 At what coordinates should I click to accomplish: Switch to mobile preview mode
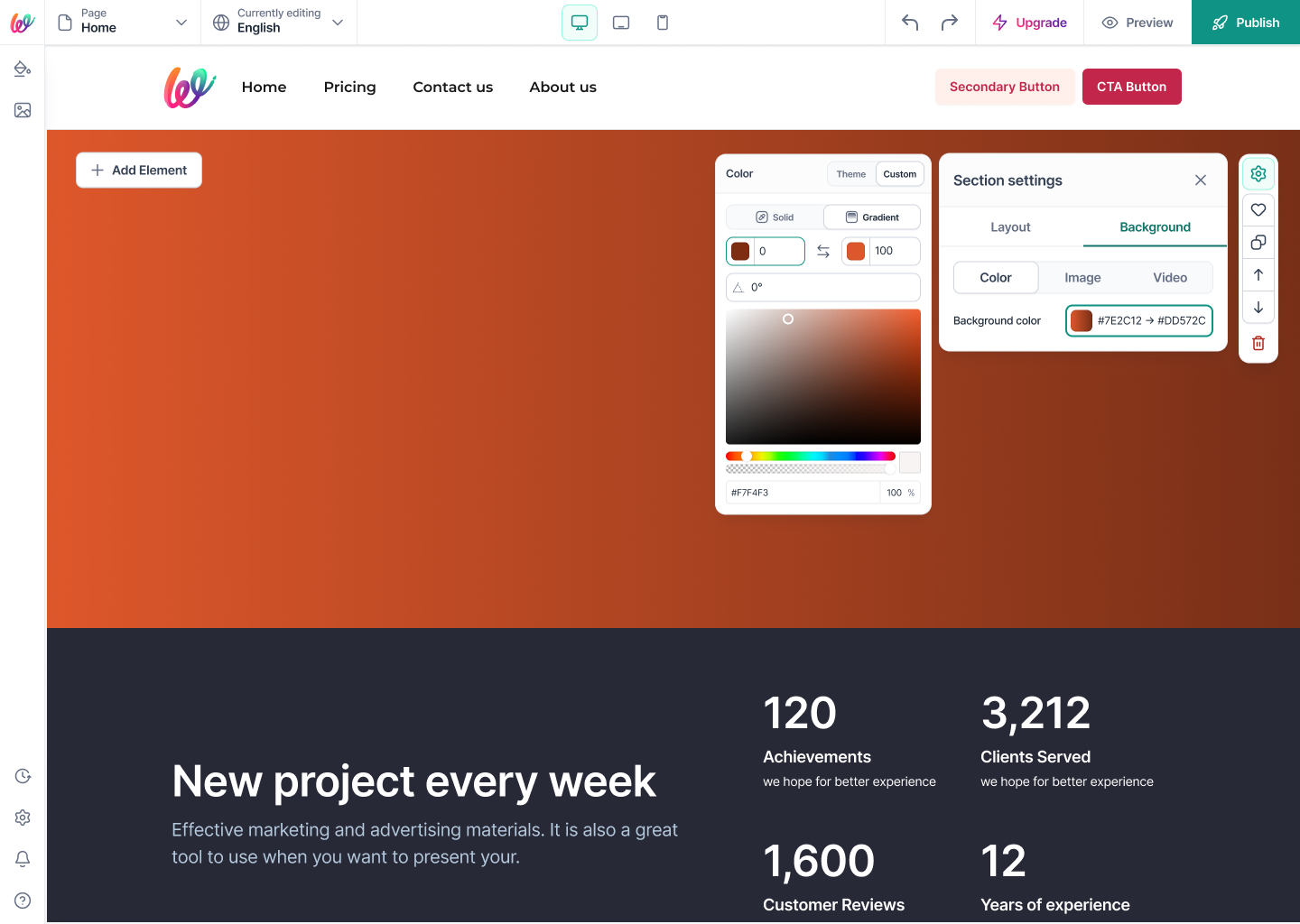click(663, 23)
